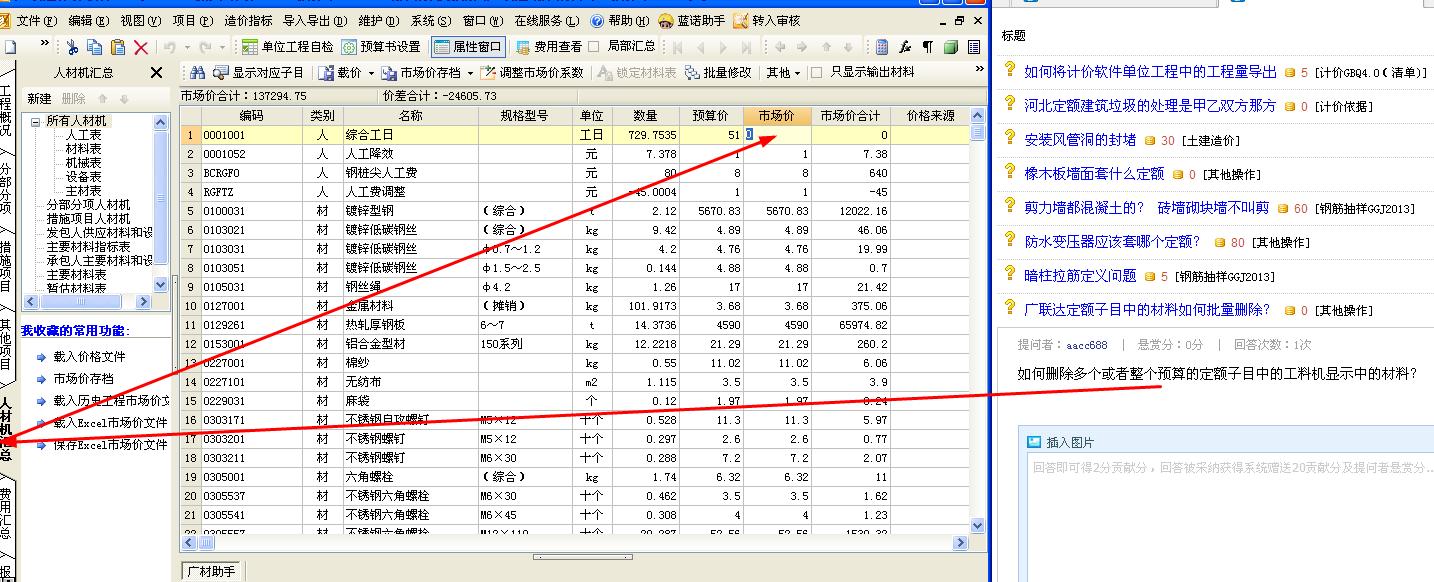Image resolution: width=1434 pixels, height=582 pixels.
Task: Open the 帮助 menu
Action: click(x=621, y=20)
